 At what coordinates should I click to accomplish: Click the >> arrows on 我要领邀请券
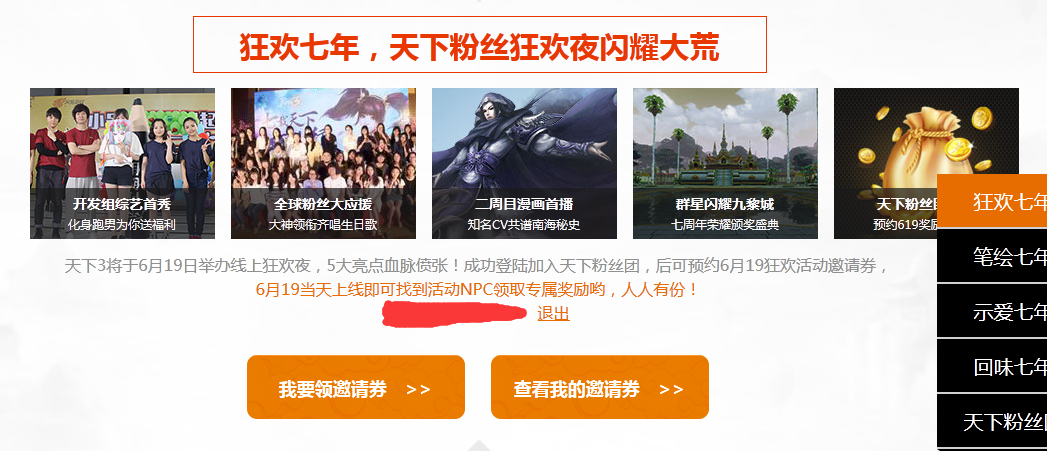pos(418,390)
